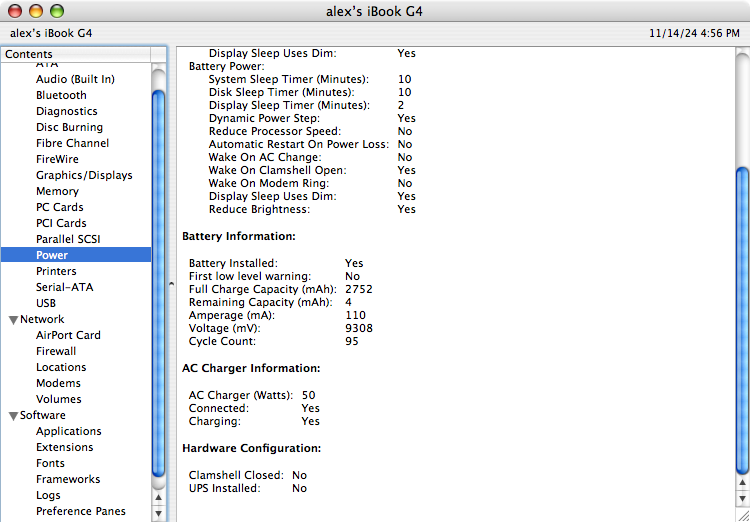Screen dimensions: 750x522
Task: Collapse the Network section triangle
Action: (14, 320)
